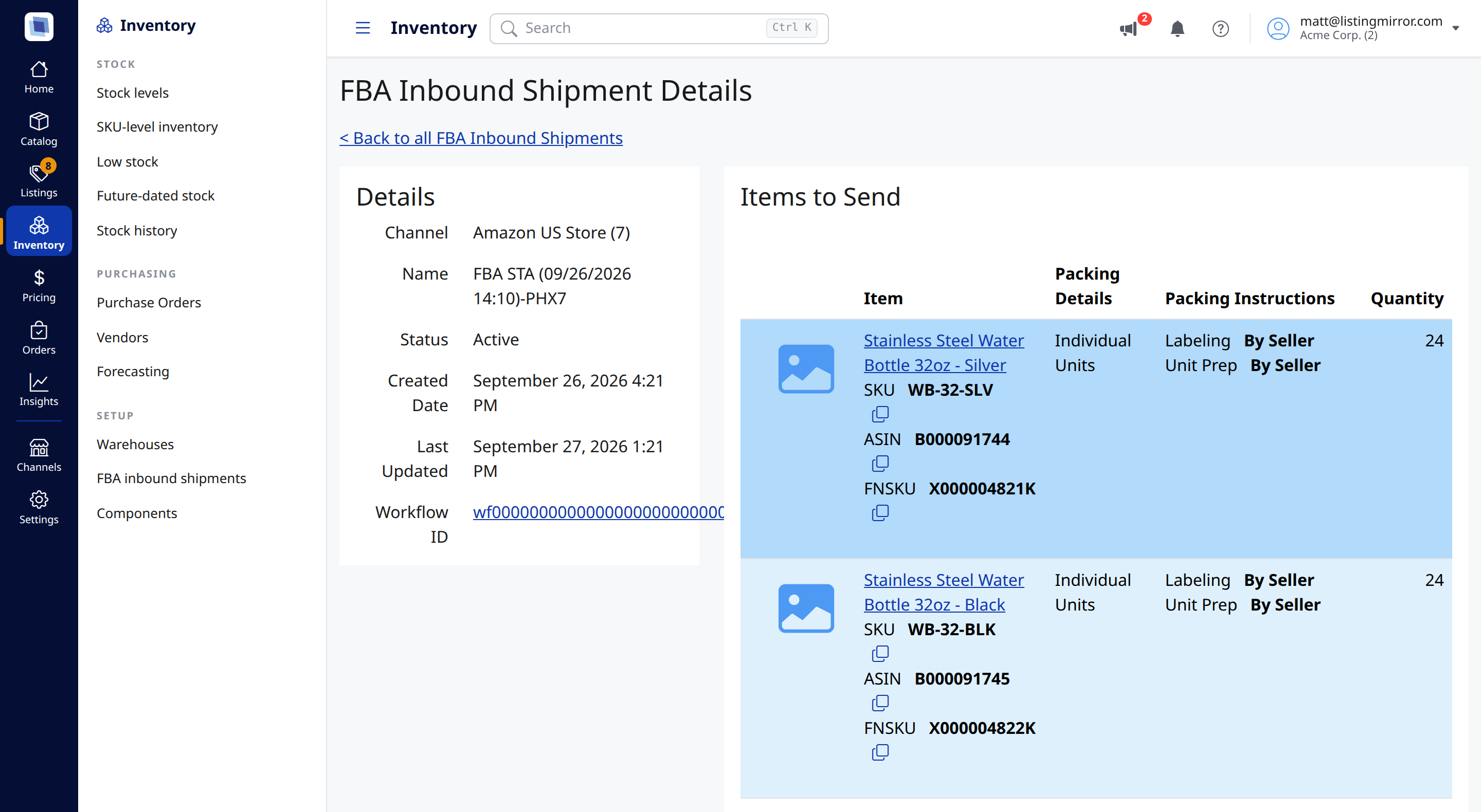The image size is (1481, 812).
Task: Open SKU-level inventory menu item
Action: (157, 126)
